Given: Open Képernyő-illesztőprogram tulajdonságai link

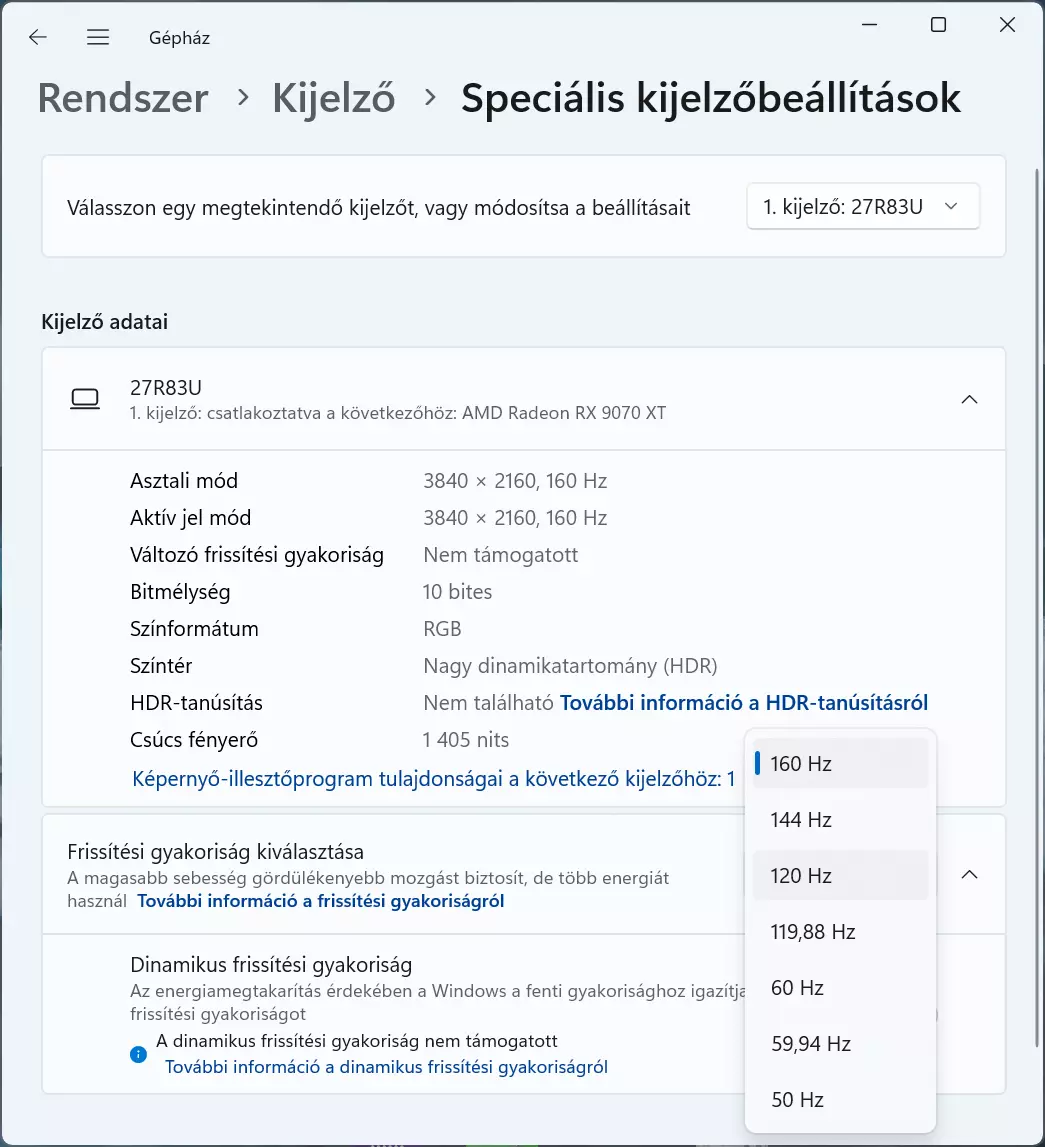Looking at the screenshot, I should pos(433,779).
